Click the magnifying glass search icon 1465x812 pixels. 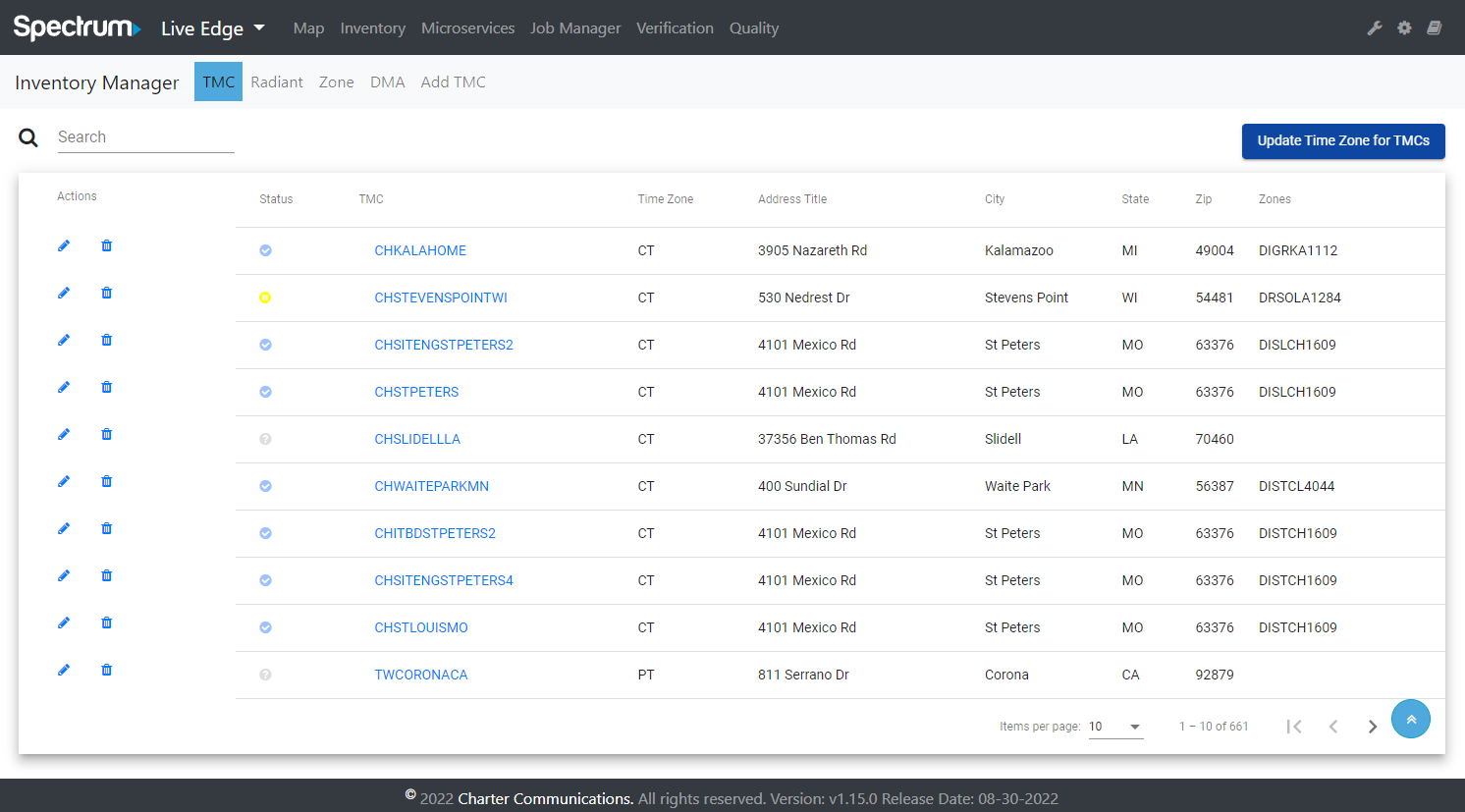28,137
